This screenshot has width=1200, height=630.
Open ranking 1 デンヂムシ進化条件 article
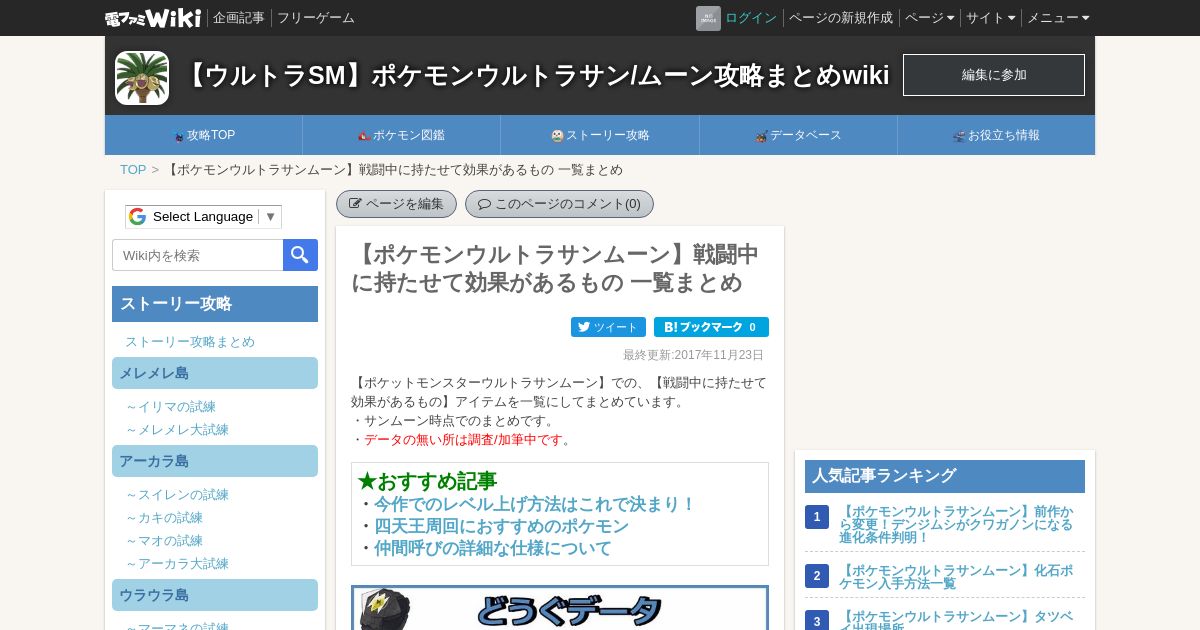(x=957, y=524)
